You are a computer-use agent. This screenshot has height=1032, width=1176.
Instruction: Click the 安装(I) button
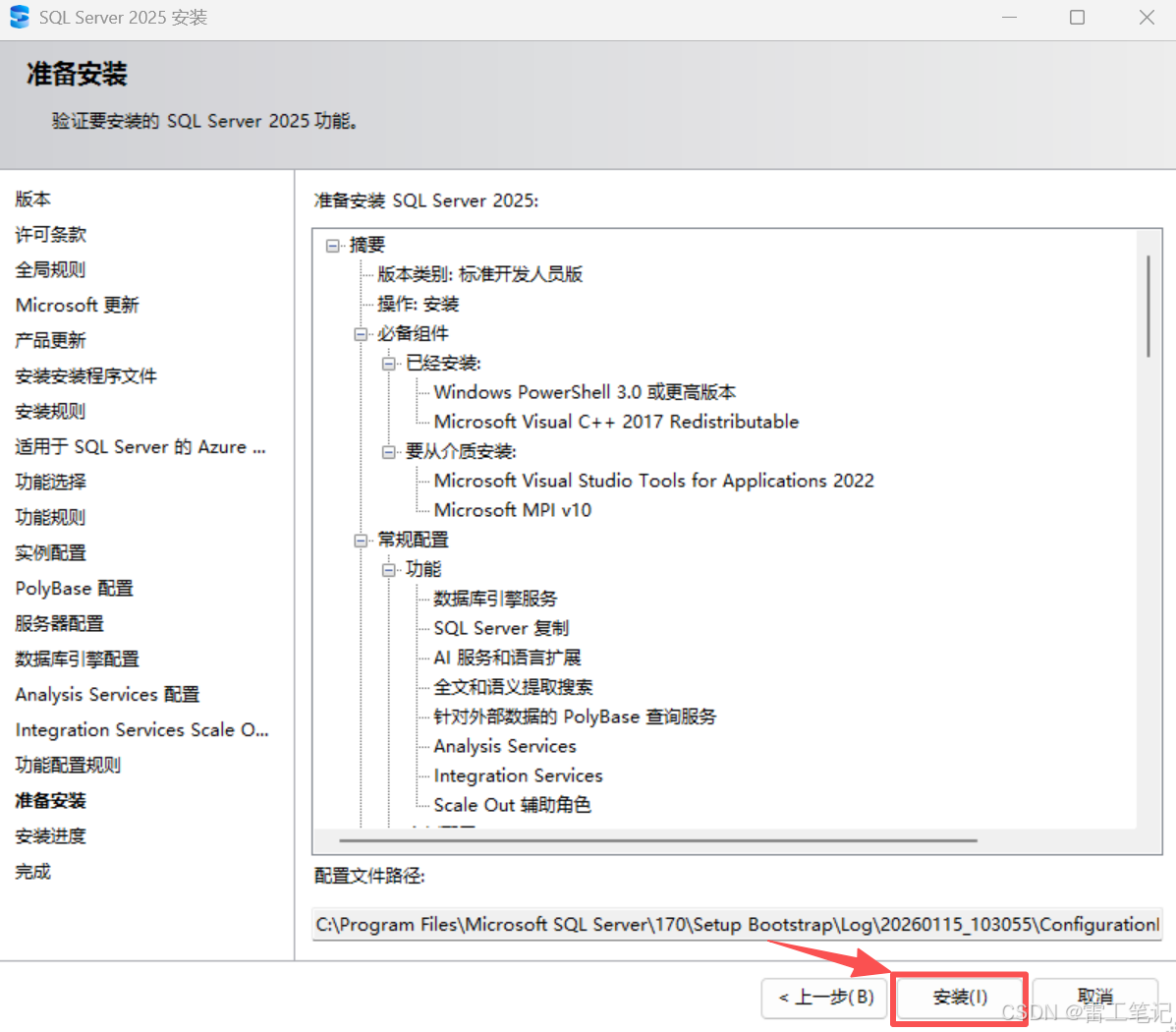[x=959, y=997]
